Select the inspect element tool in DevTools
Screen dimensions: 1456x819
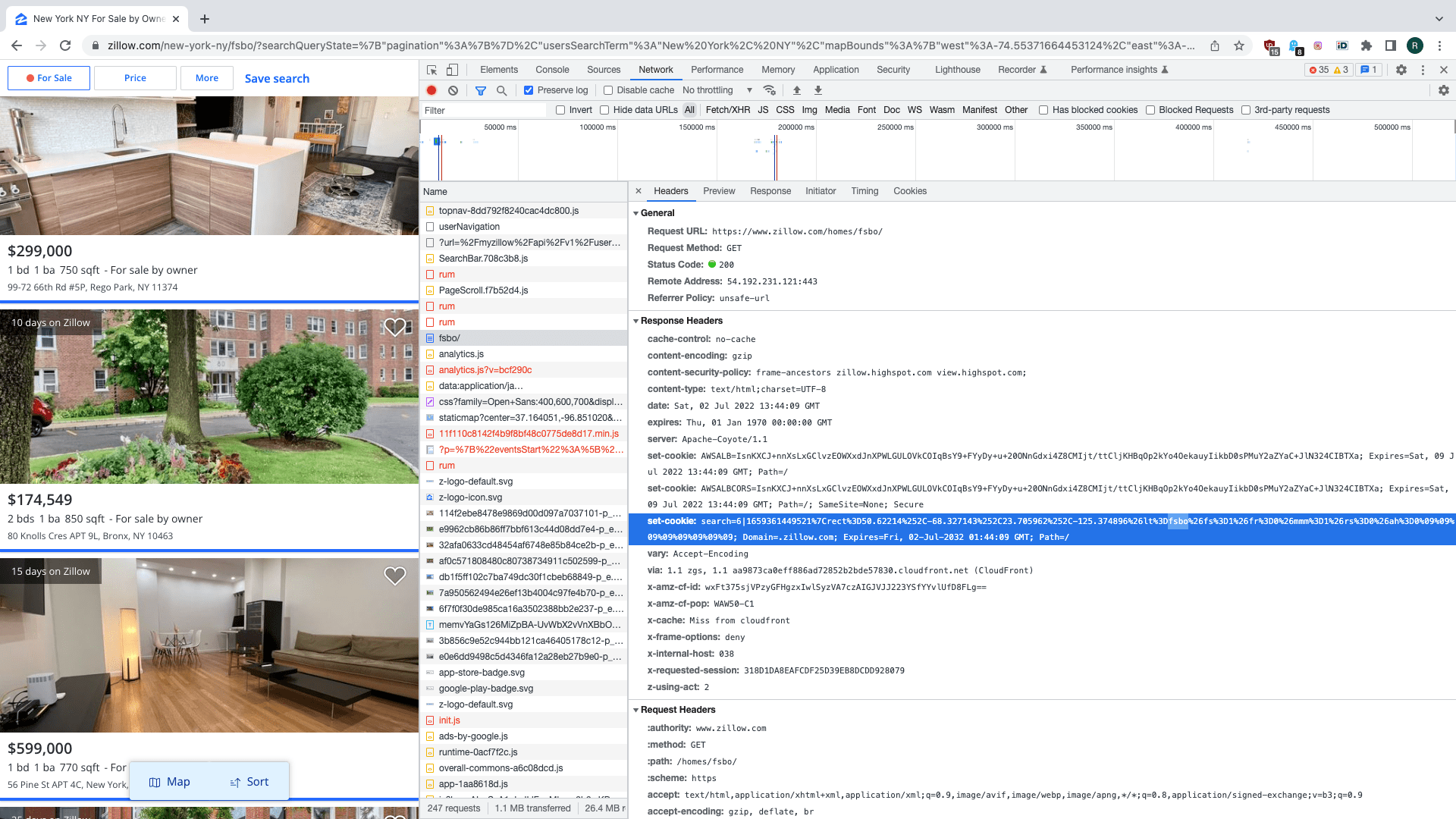coord(431,69)
